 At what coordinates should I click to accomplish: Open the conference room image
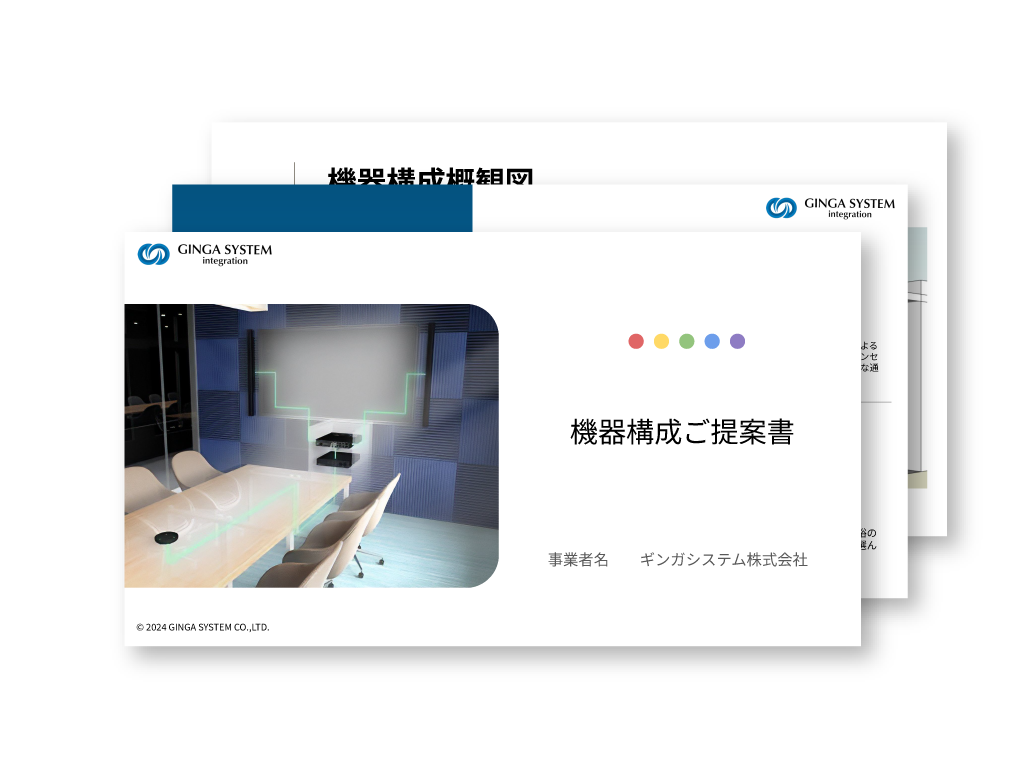[x=311, y=446]
